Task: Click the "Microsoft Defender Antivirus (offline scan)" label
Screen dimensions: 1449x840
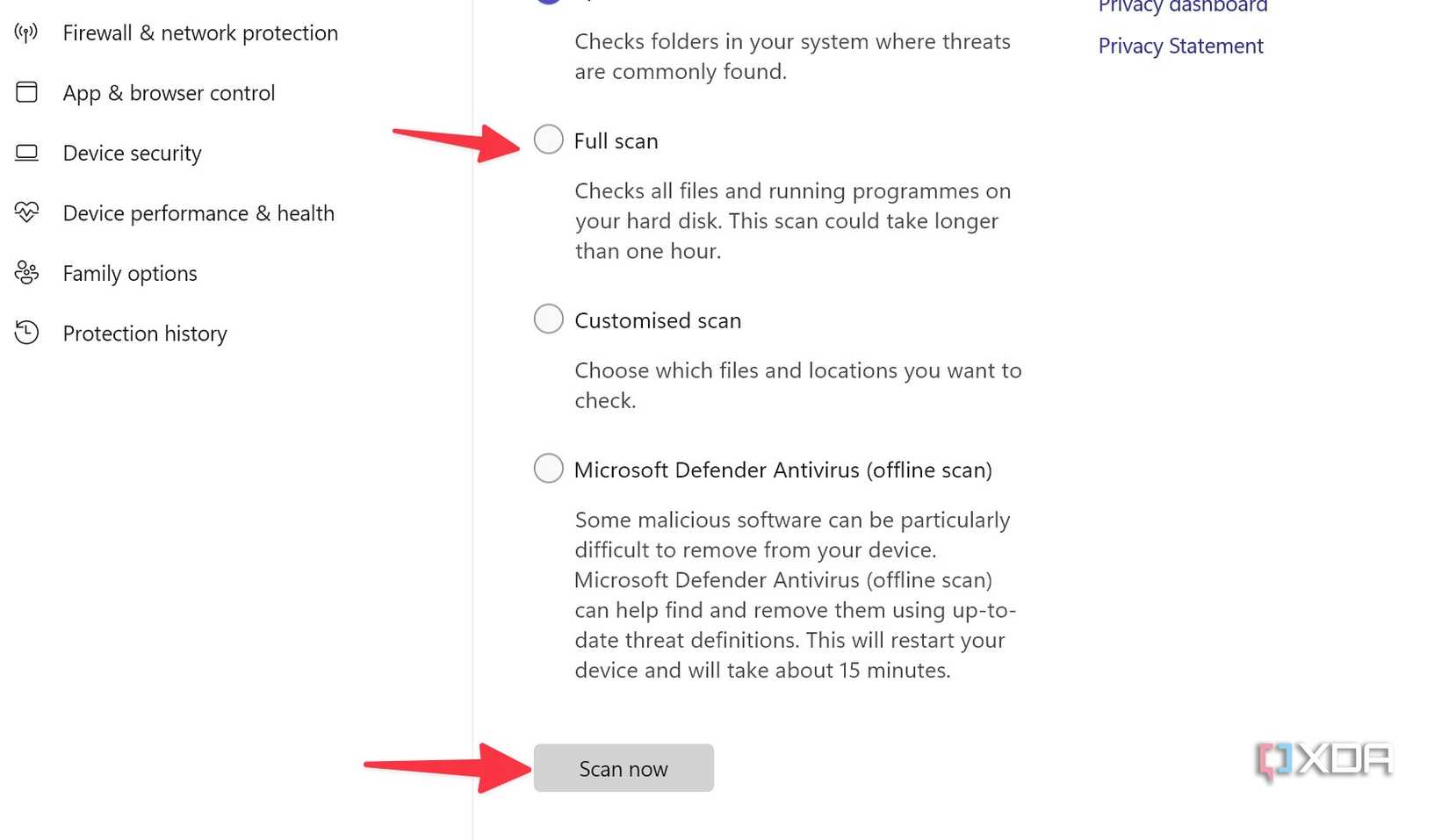Action: point(782,470)
